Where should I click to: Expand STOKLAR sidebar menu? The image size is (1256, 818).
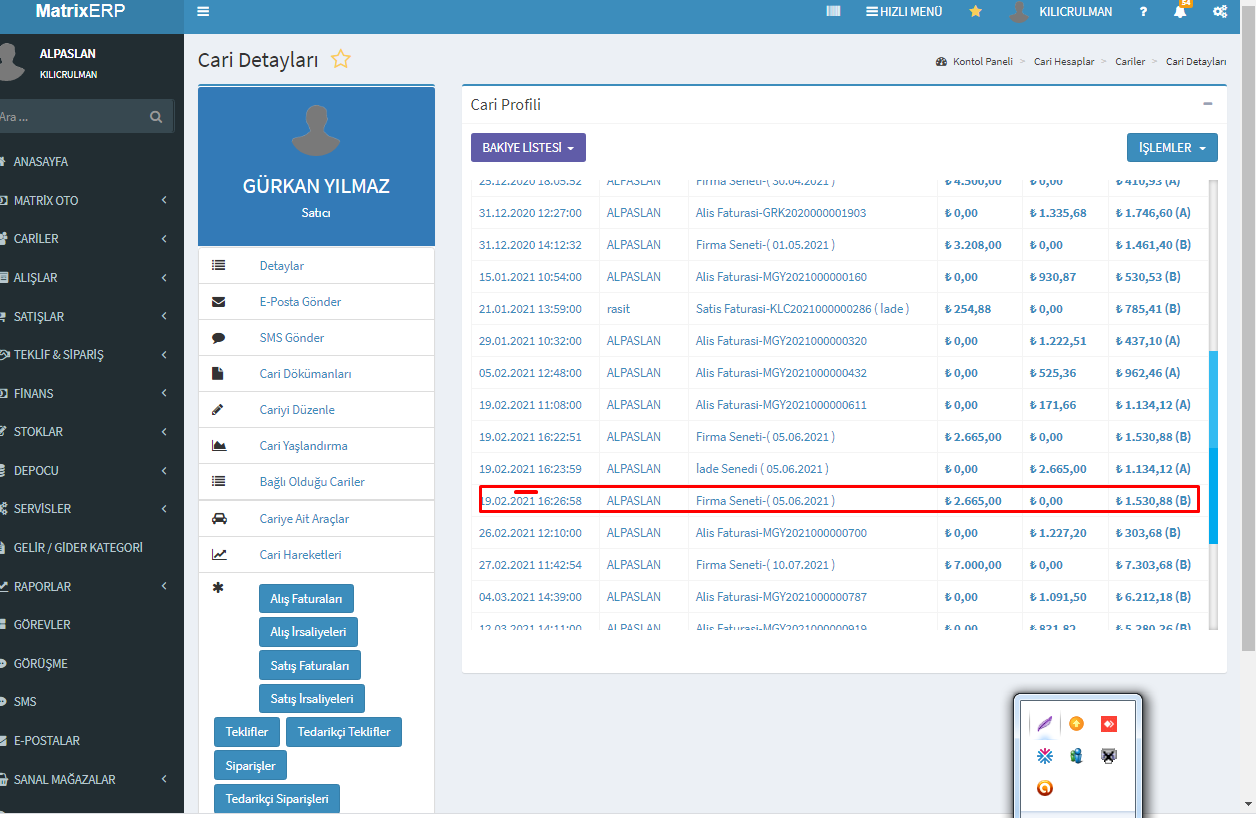[80, 432]
